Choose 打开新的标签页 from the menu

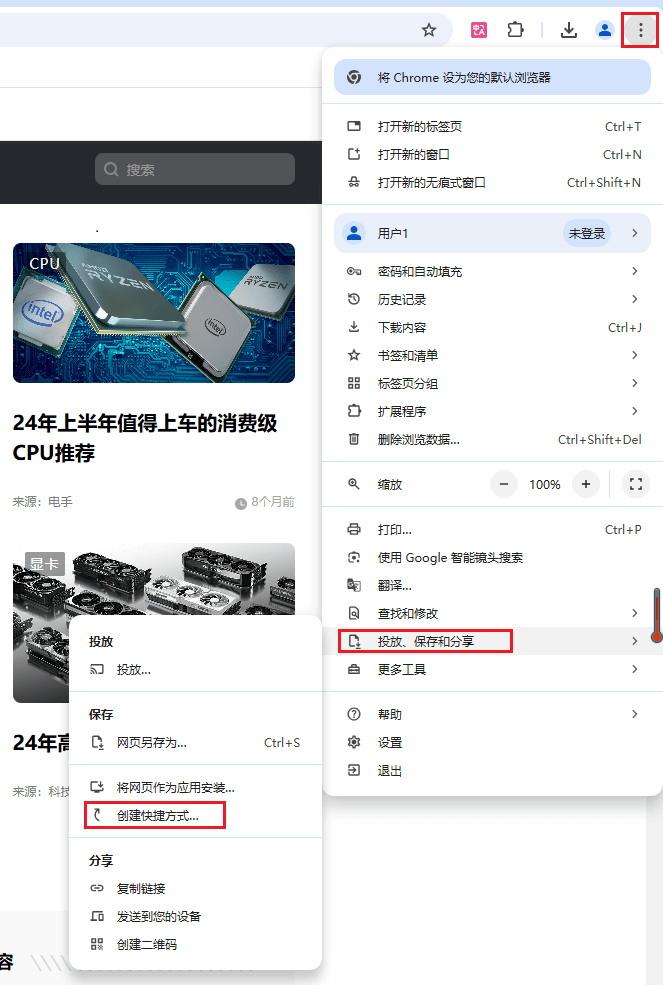pos(492,126)
